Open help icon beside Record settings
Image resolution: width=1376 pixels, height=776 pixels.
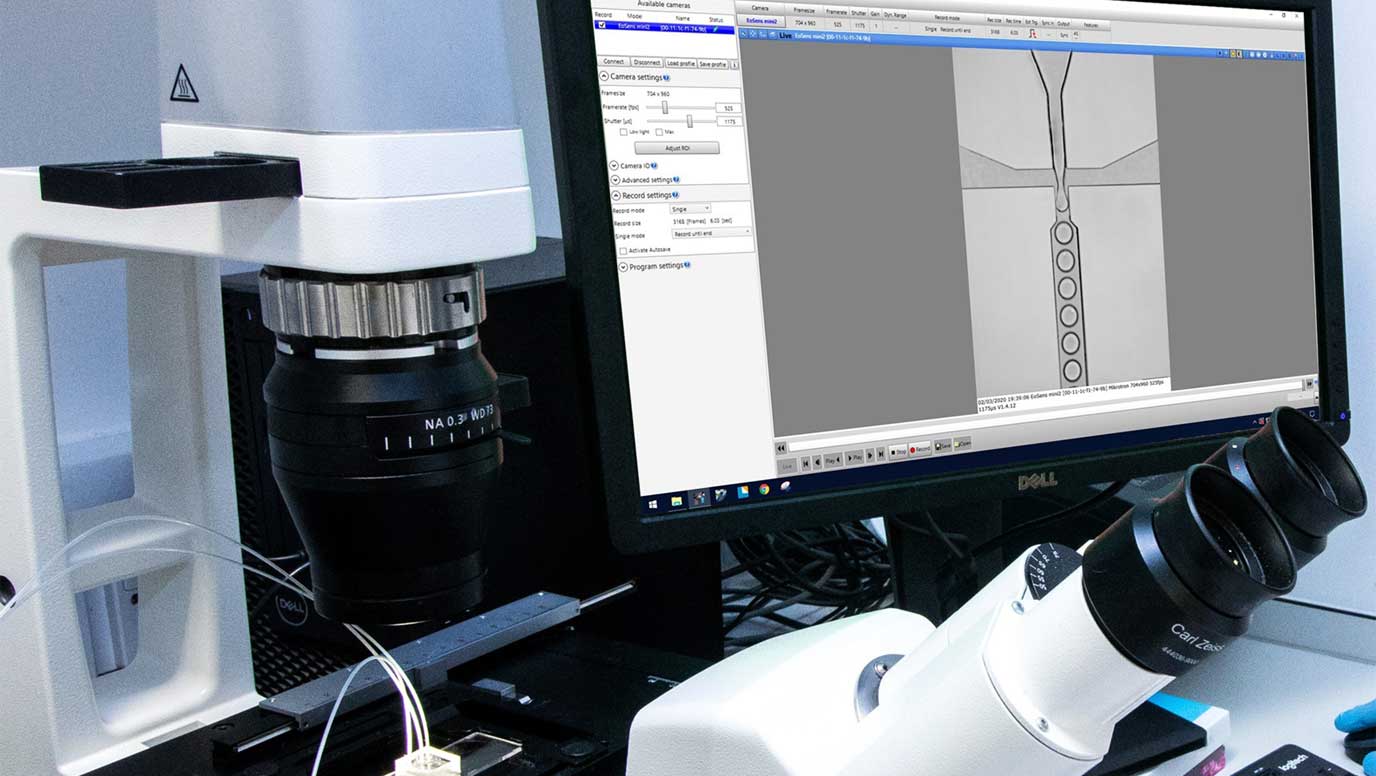[675, 195]
